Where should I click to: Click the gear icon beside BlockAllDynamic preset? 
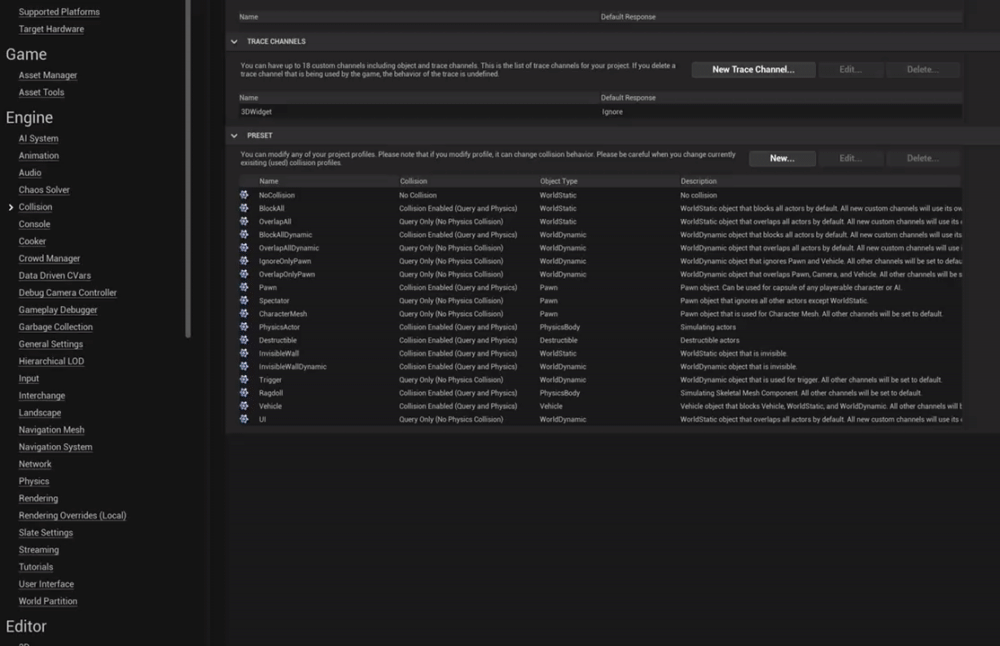pos(244,235)
